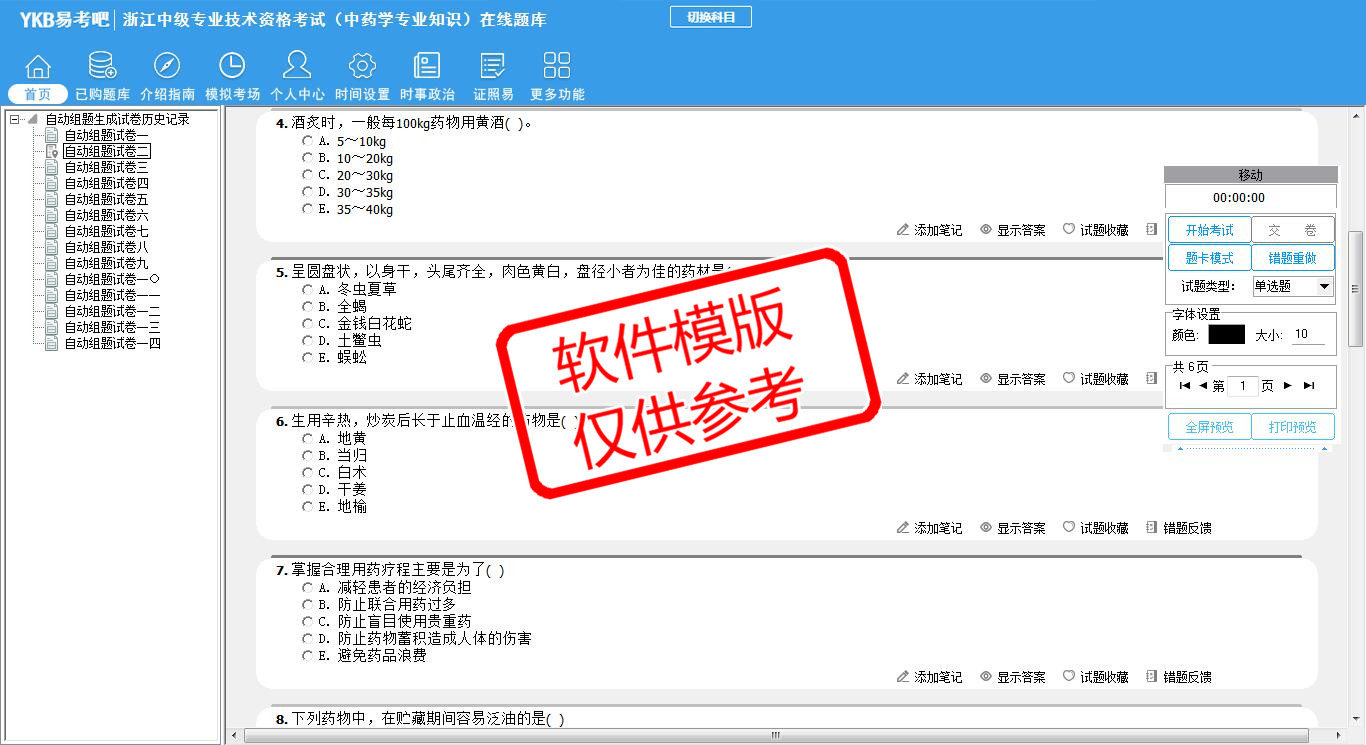
Task: Open the 已购题库 database icon
Action: (x=102, y=67)
